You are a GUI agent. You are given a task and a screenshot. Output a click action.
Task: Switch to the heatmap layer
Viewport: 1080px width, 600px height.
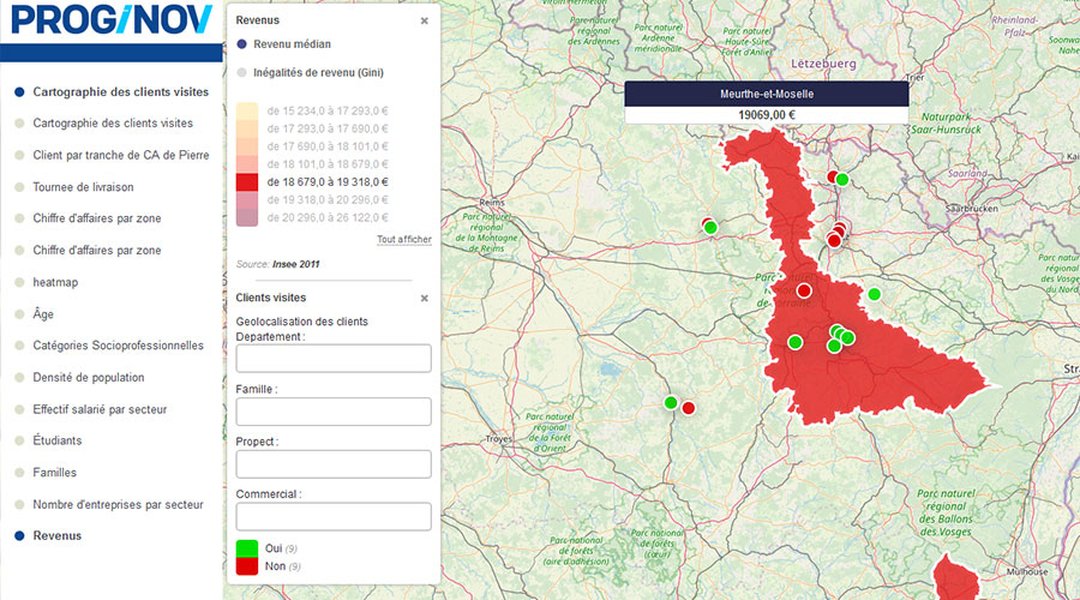55,282
